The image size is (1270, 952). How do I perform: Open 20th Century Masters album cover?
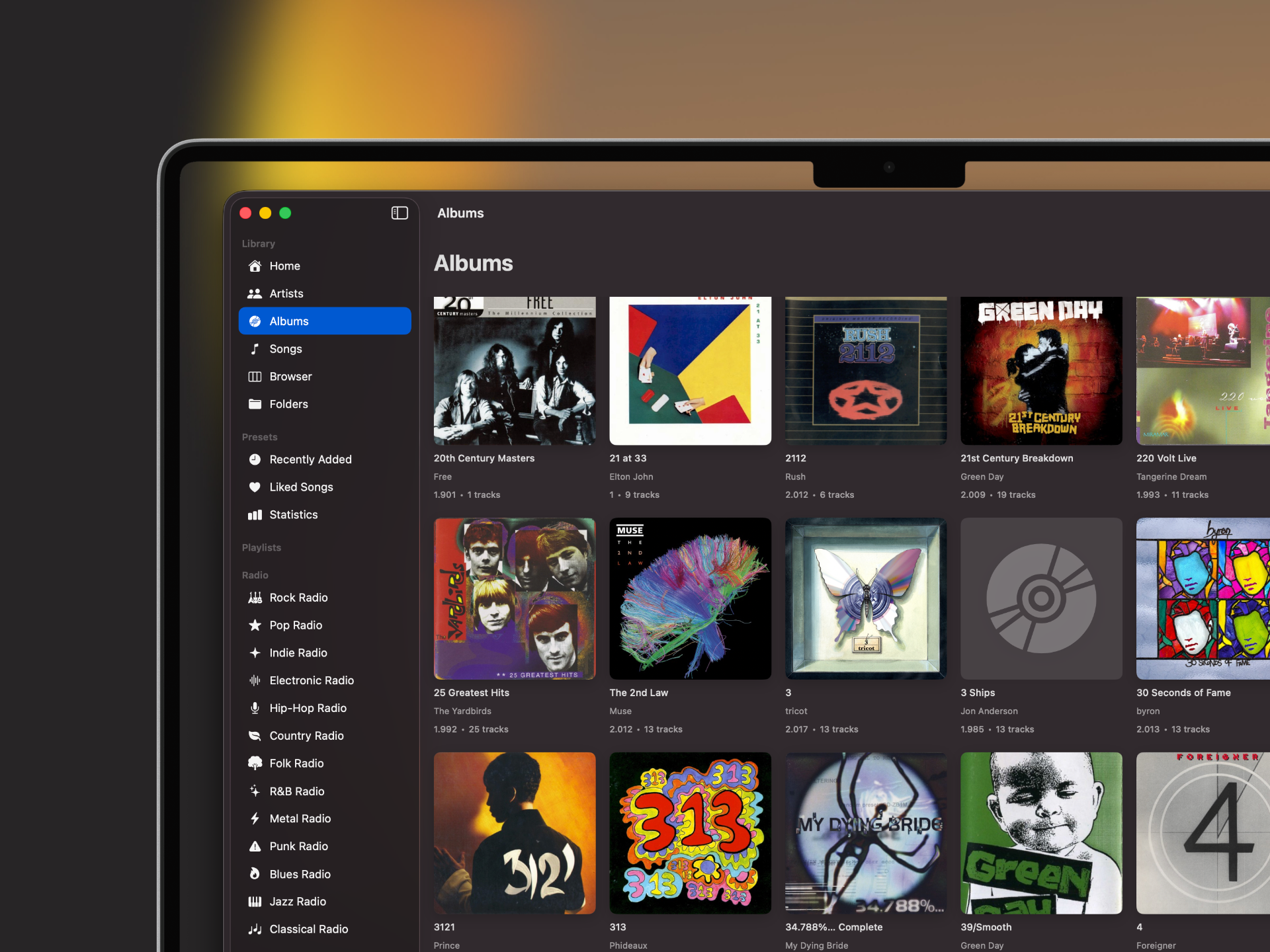tap(515, 371)
